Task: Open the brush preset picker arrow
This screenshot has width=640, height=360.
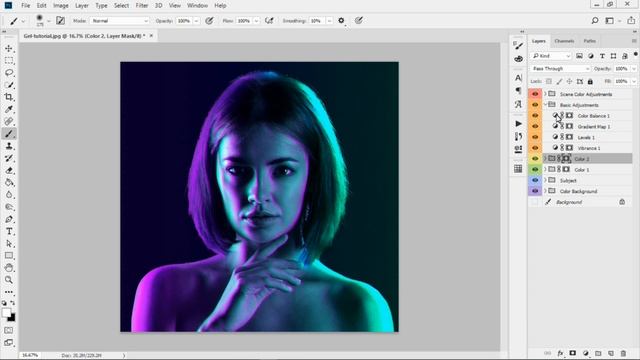Action: coord(49,21)
